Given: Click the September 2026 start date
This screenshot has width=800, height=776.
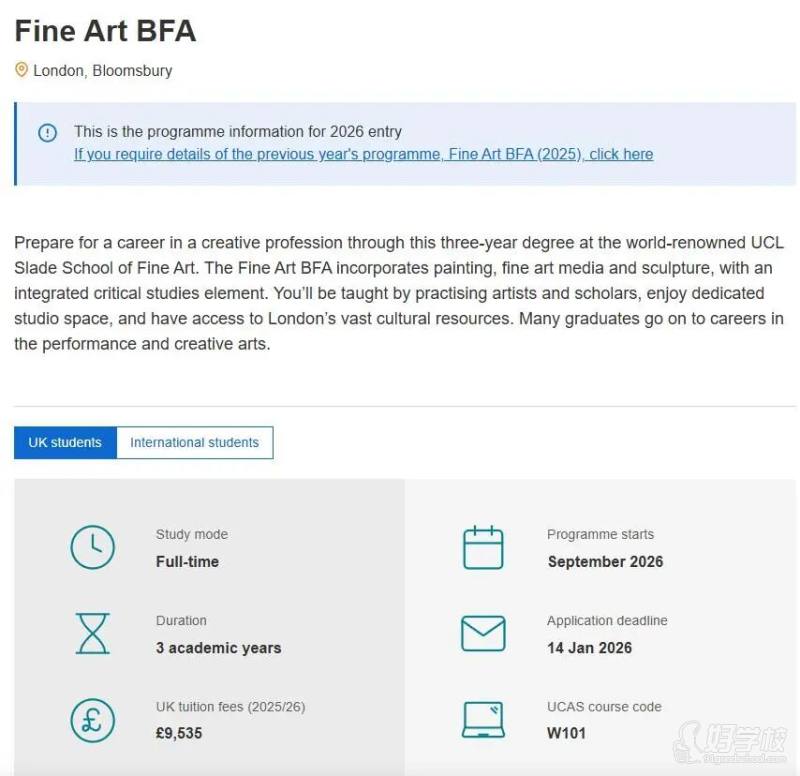Looking at the screenshot, I should click(605, 561).
